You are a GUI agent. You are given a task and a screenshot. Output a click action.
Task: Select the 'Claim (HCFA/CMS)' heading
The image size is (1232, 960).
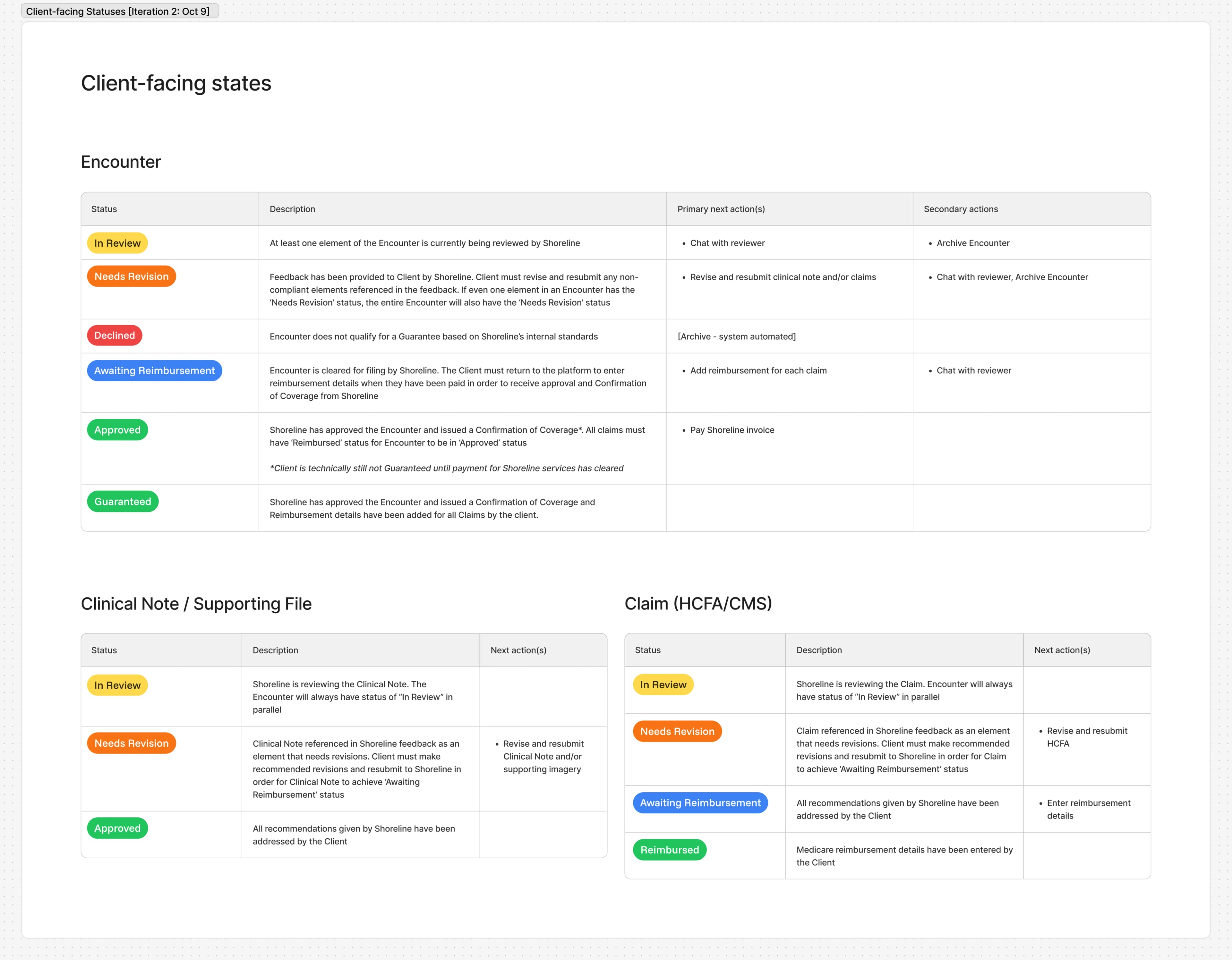tap(698, 604)
